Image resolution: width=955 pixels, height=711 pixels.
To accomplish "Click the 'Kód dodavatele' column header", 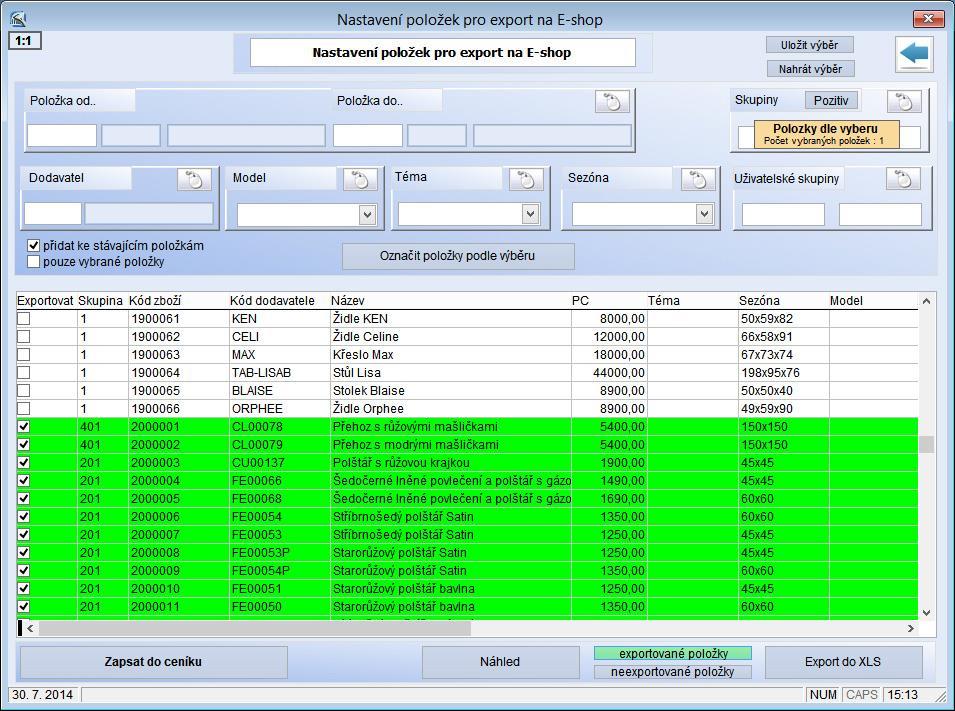I will coord(272,301).
